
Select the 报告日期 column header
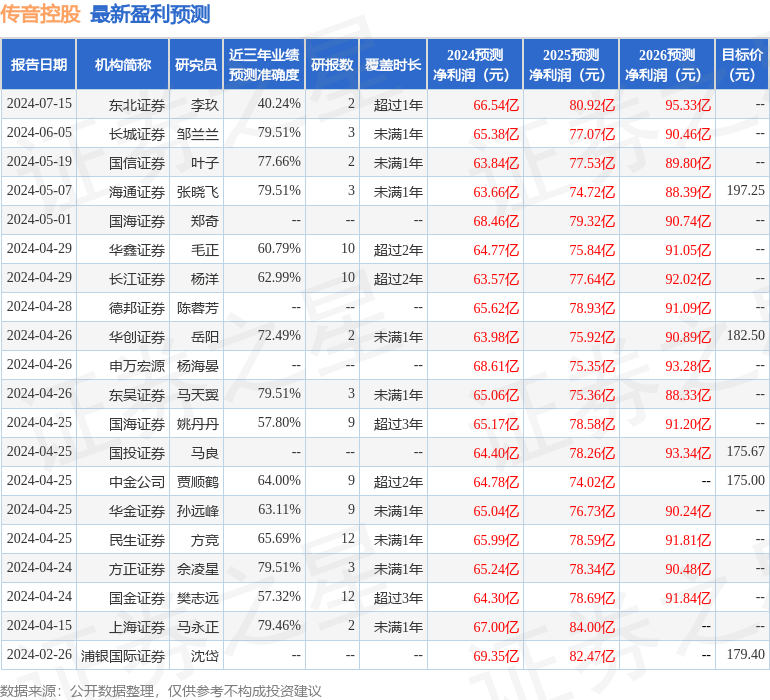click(x=38, y=64)
